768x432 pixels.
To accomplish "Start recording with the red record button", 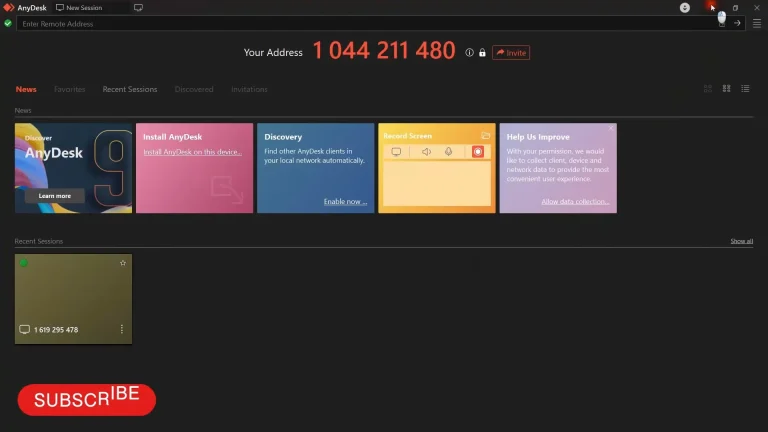I will tap(478, 152).
